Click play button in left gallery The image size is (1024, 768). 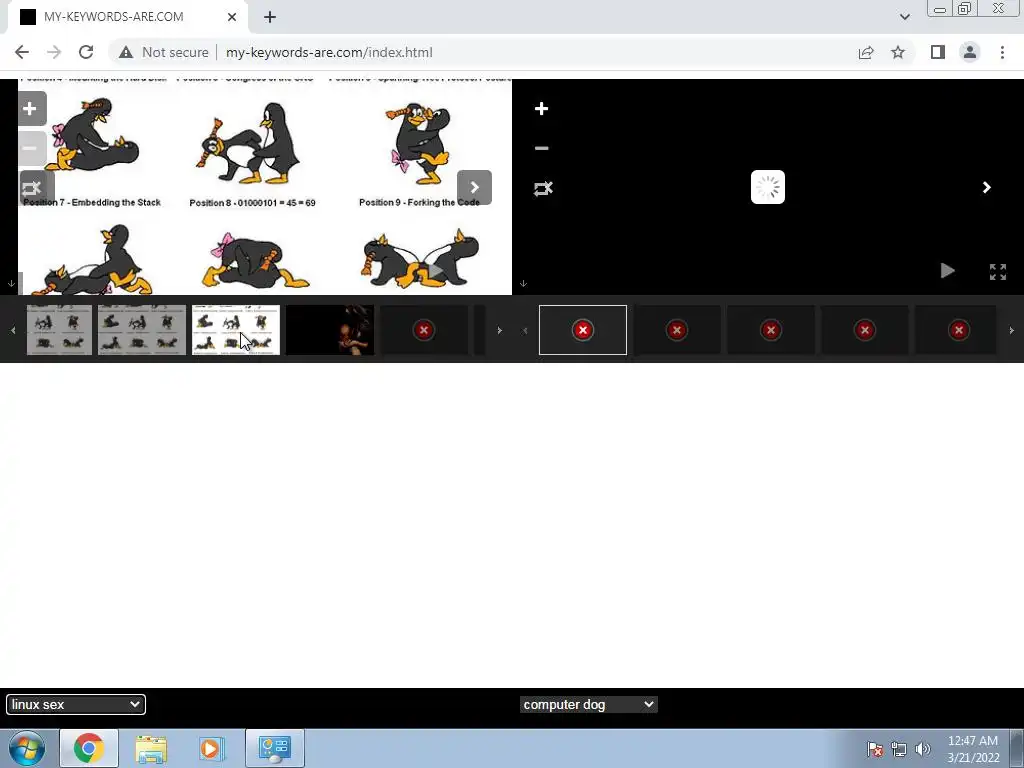pos(436,270)
